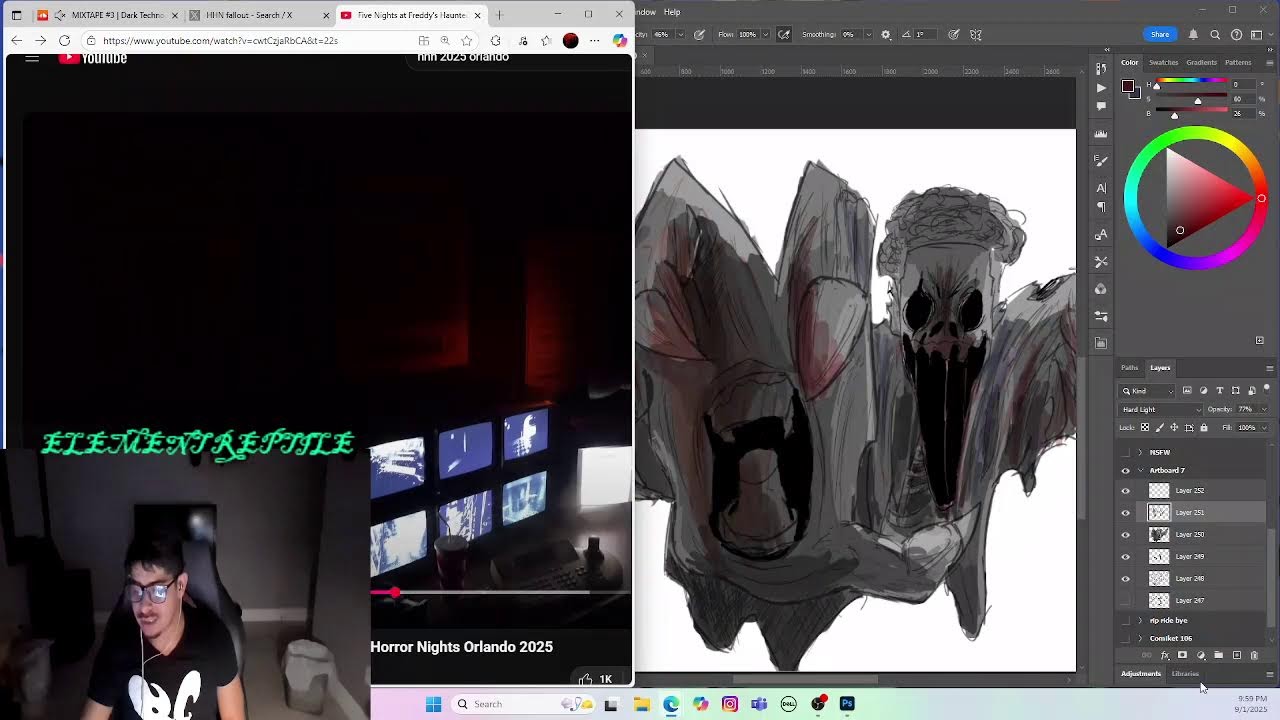Hide Layer 249 visibility eye
This screenshot has height=720, width=1280.
tap(1125, 557)
